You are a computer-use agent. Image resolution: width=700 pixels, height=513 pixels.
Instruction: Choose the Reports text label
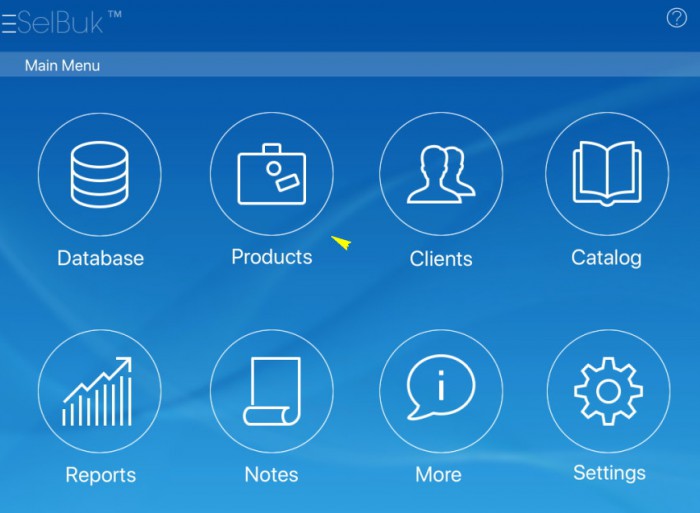100,475
